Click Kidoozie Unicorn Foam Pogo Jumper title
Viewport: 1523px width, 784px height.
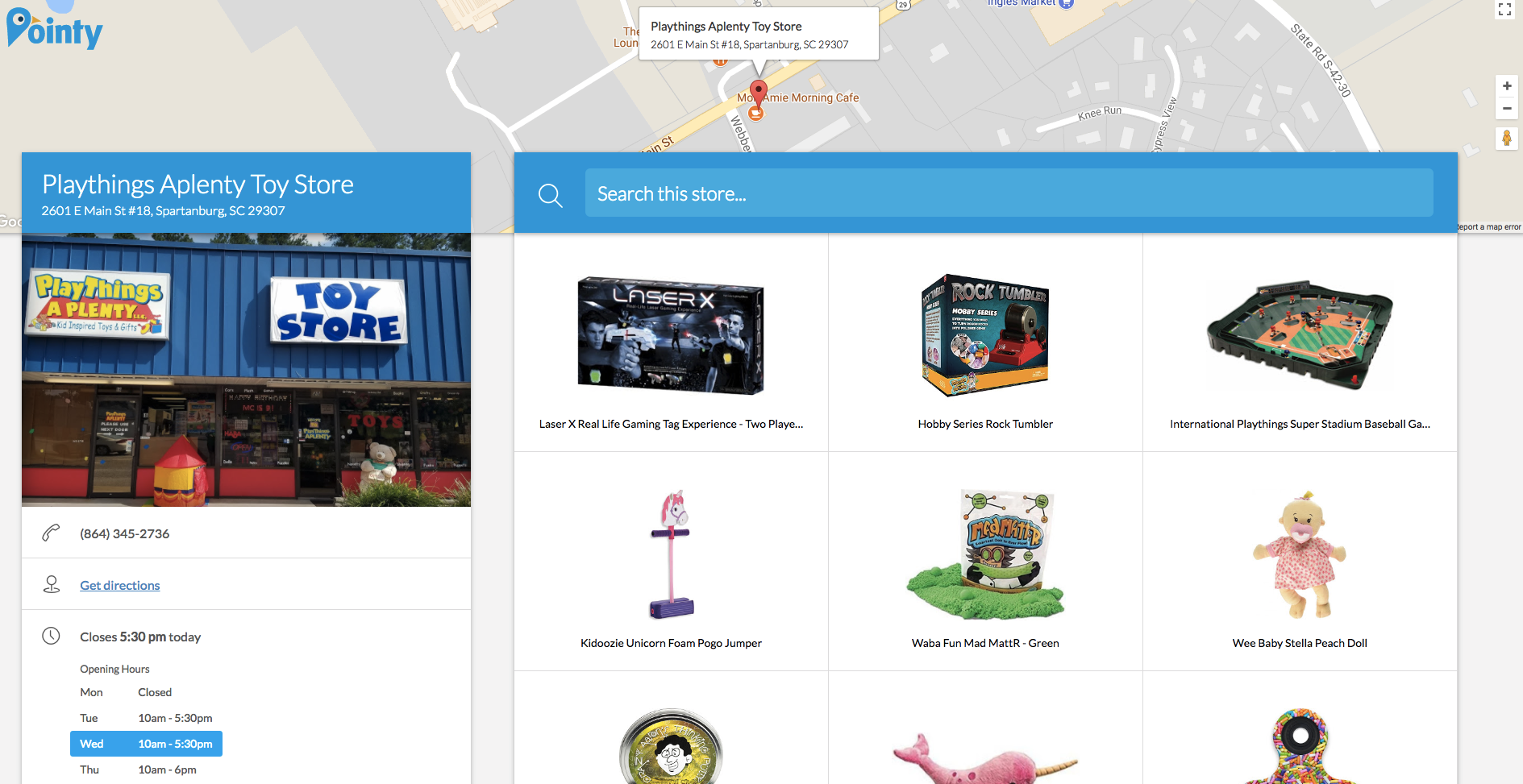pos(671,643)
